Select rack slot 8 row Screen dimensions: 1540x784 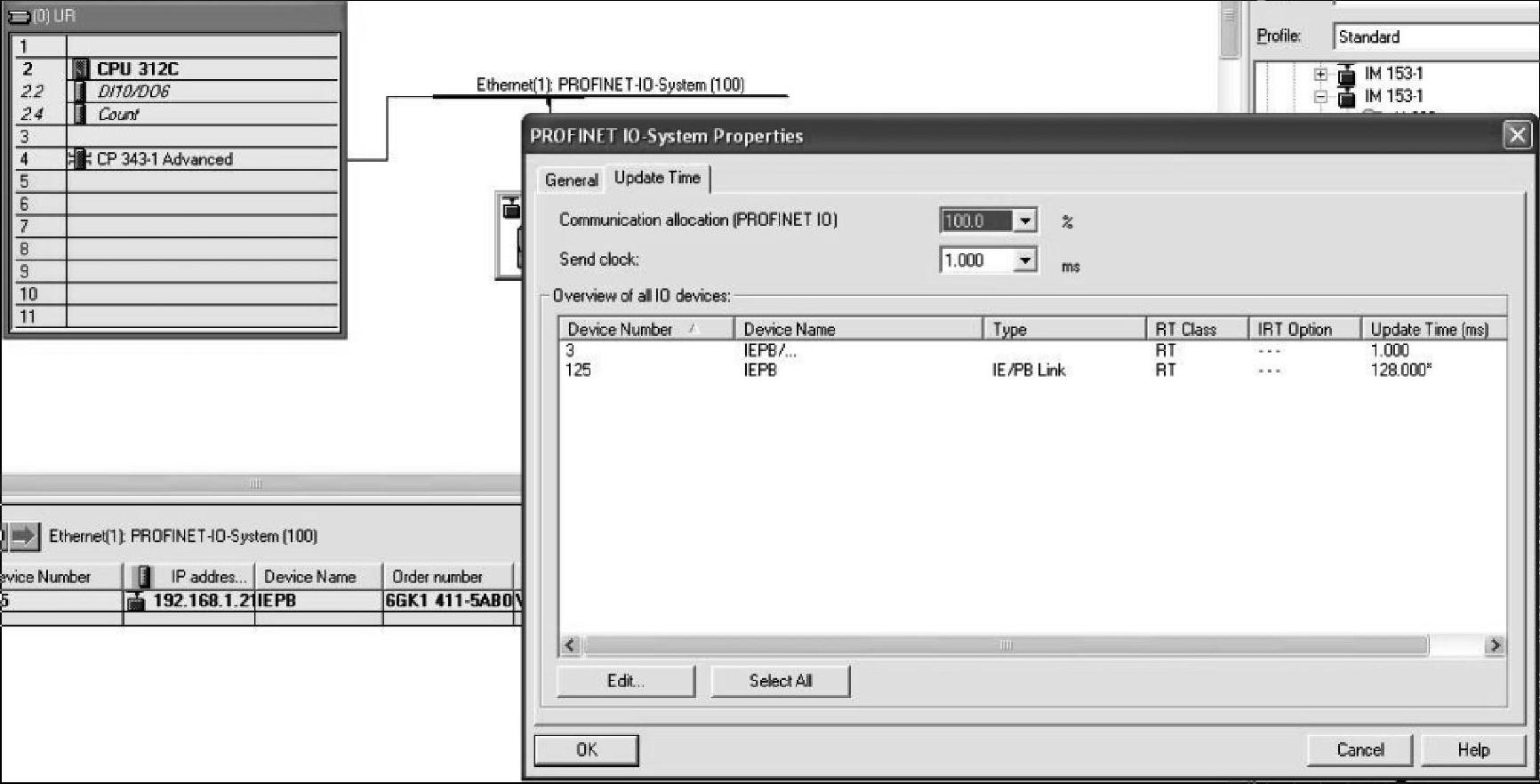pos(176,249)
